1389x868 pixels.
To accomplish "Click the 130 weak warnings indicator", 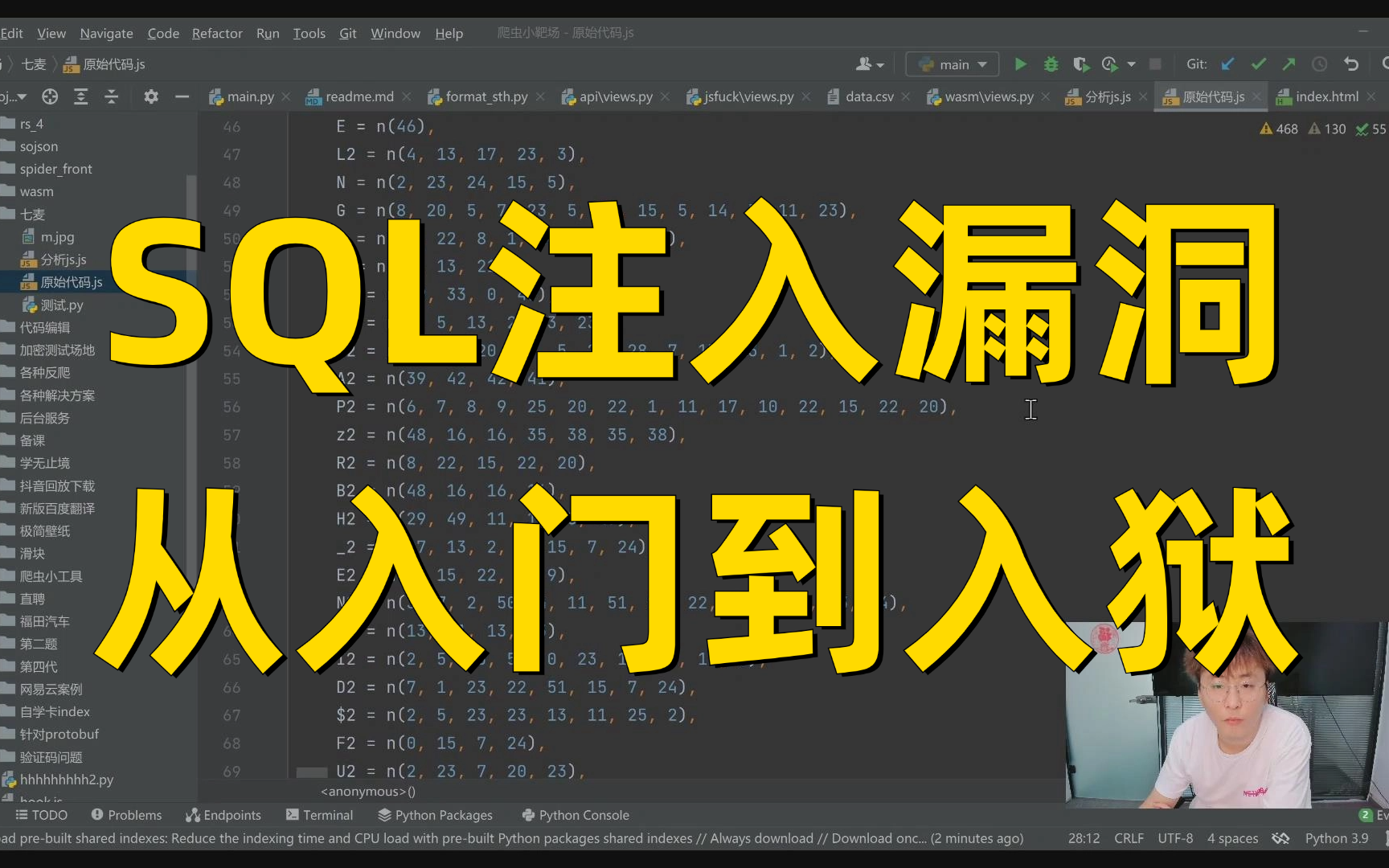I will point(1327,129).
